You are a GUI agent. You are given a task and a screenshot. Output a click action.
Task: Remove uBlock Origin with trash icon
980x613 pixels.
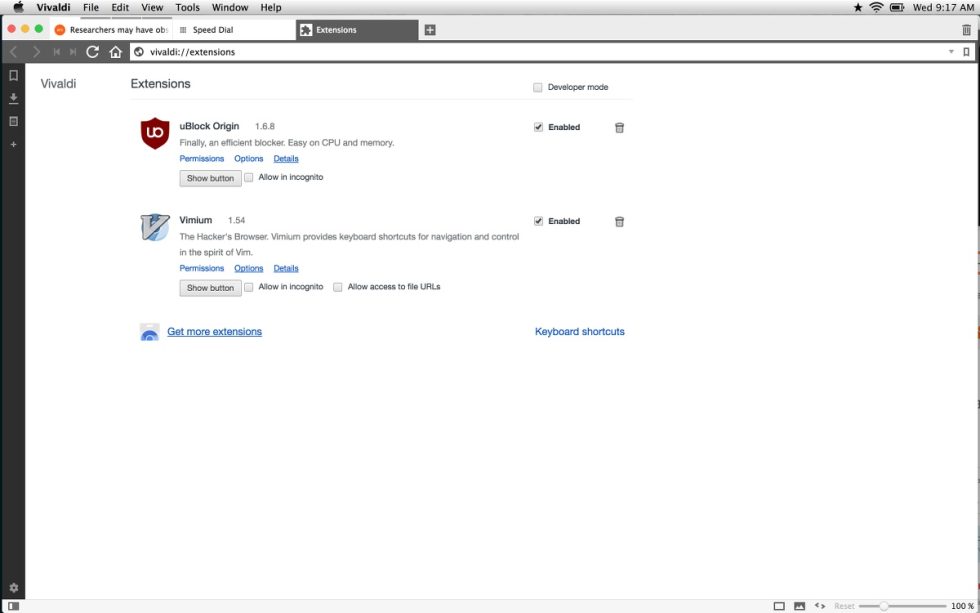coord(619,127)
